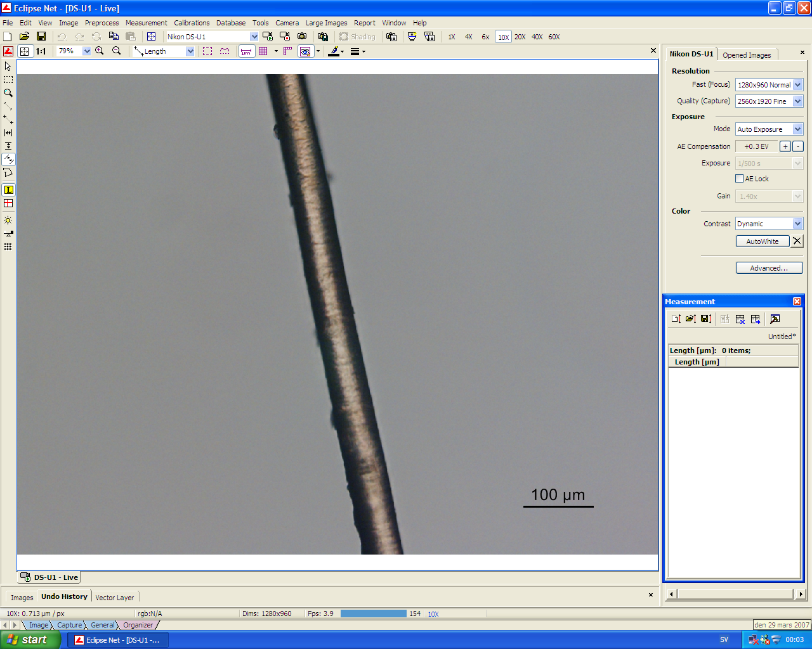Click the taskbar clock showing 00:03
812x649 pixels.
pos(794,640)
